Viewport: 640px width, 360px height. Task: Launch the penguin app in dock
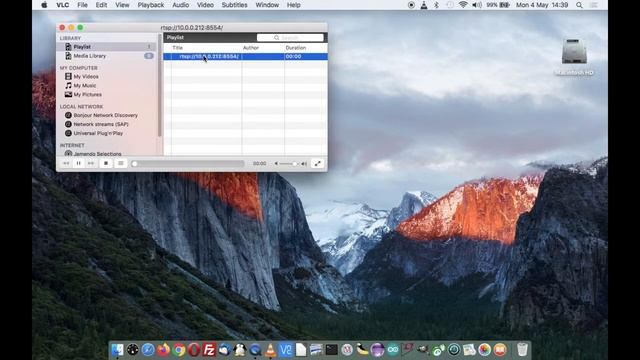(x=240, y=350)
